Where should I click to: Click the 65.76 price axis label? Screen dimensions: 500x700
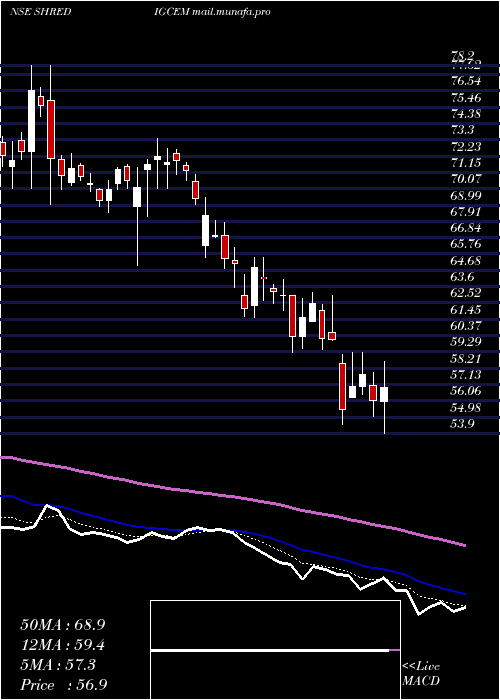click(466, 244)
